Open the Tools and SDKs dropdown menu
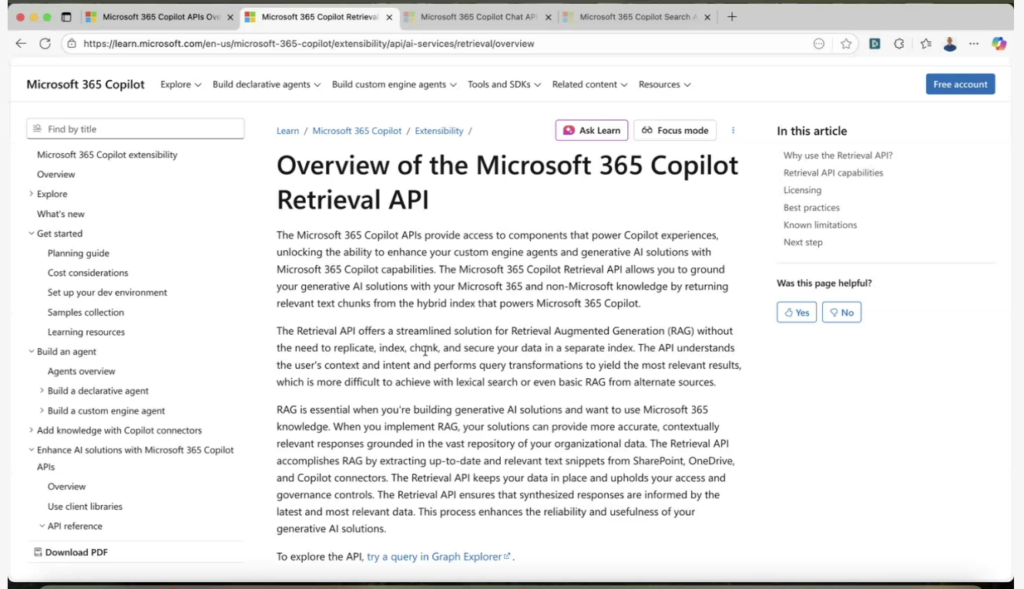1024x589 pixels. (x=504, y=85)
